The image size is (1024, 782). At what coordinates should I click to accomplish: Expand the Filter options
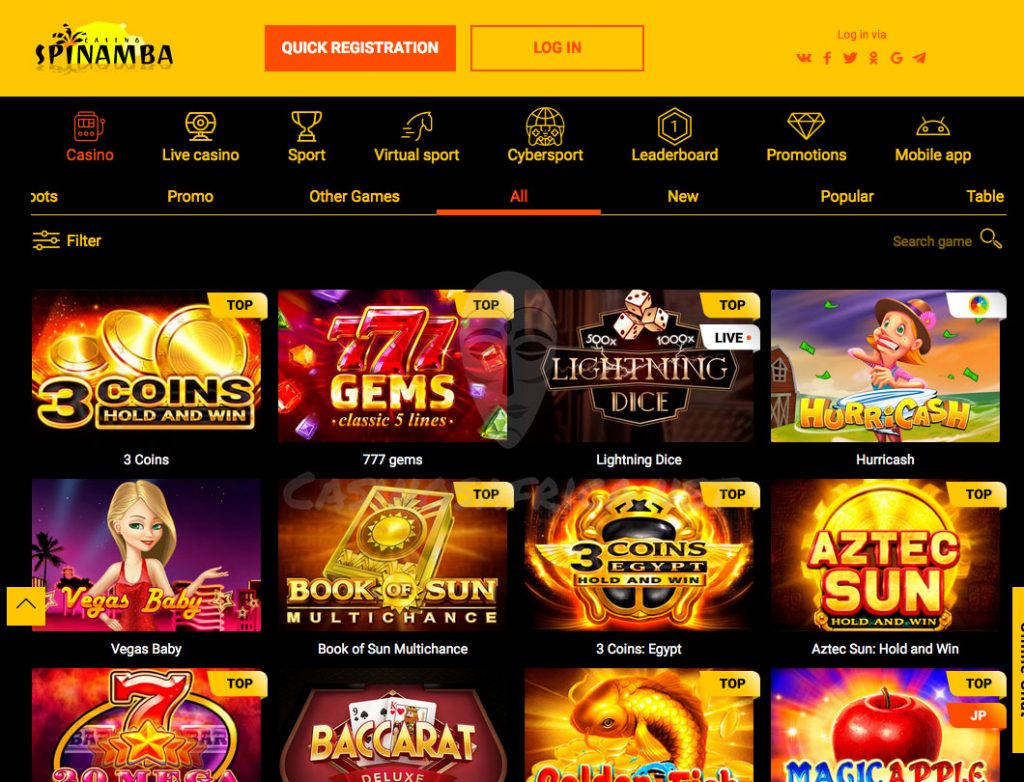click(x=67, y=240)
